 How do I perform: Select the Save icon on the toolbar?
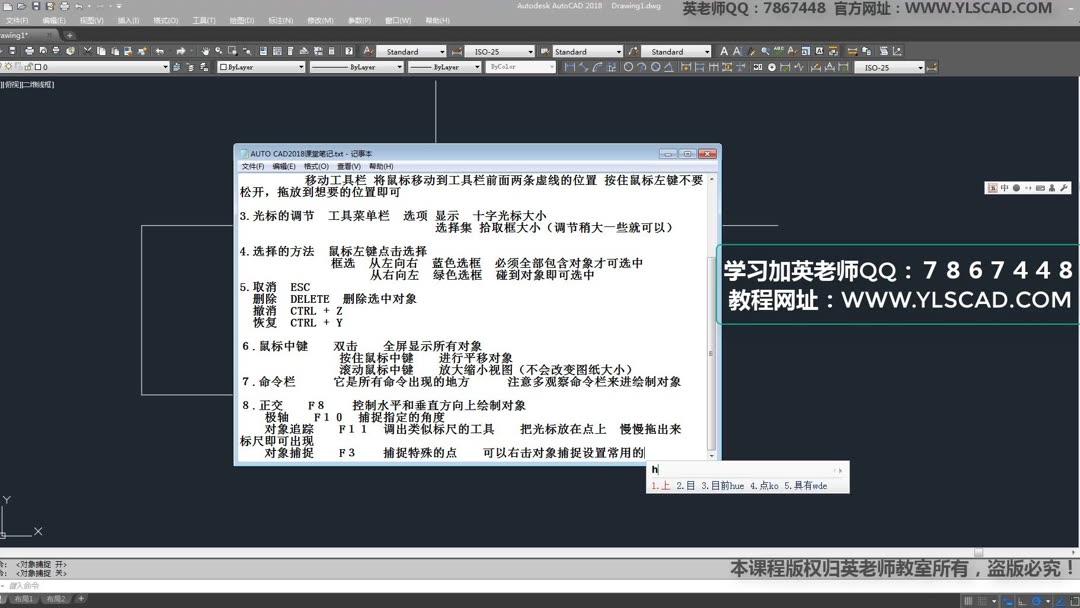tap(10, 50)
